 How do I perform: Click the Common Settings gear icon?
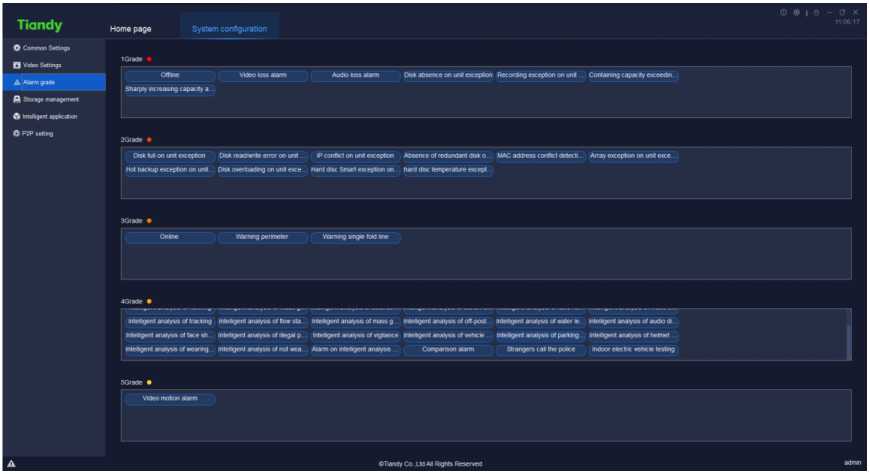tap(16, 48)
